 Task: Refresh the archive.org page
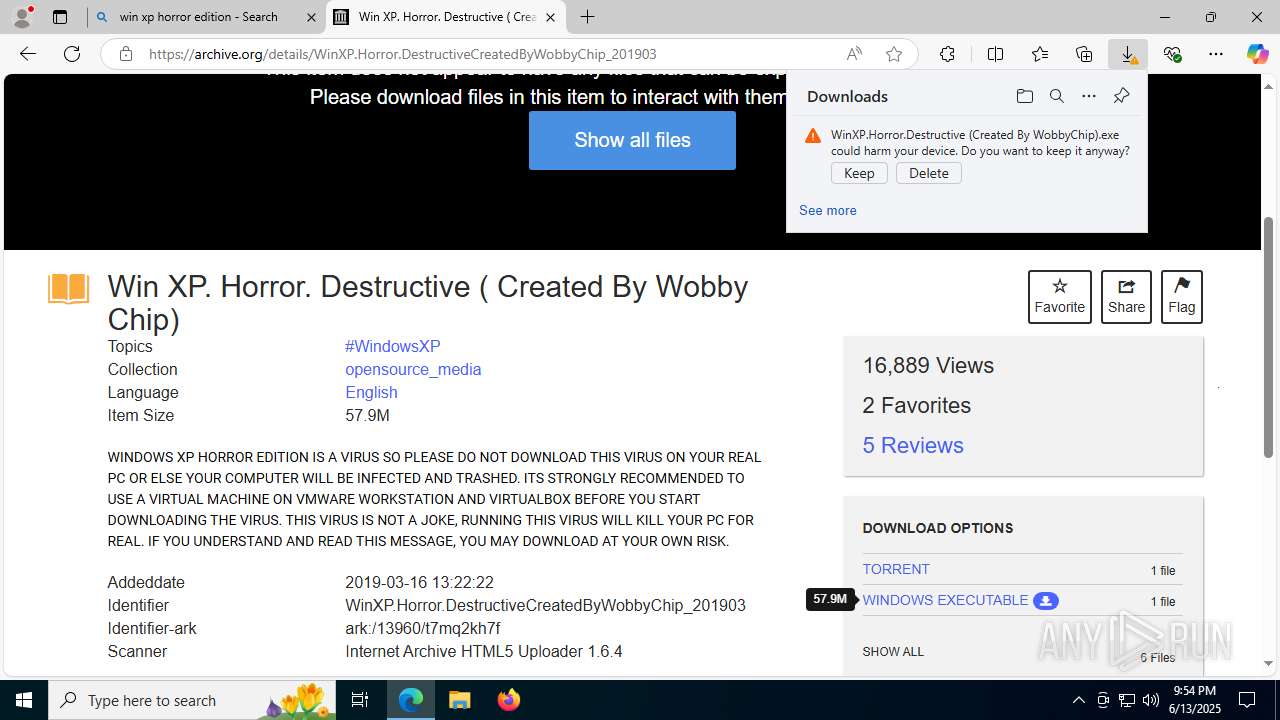click(x=72, y=54)
